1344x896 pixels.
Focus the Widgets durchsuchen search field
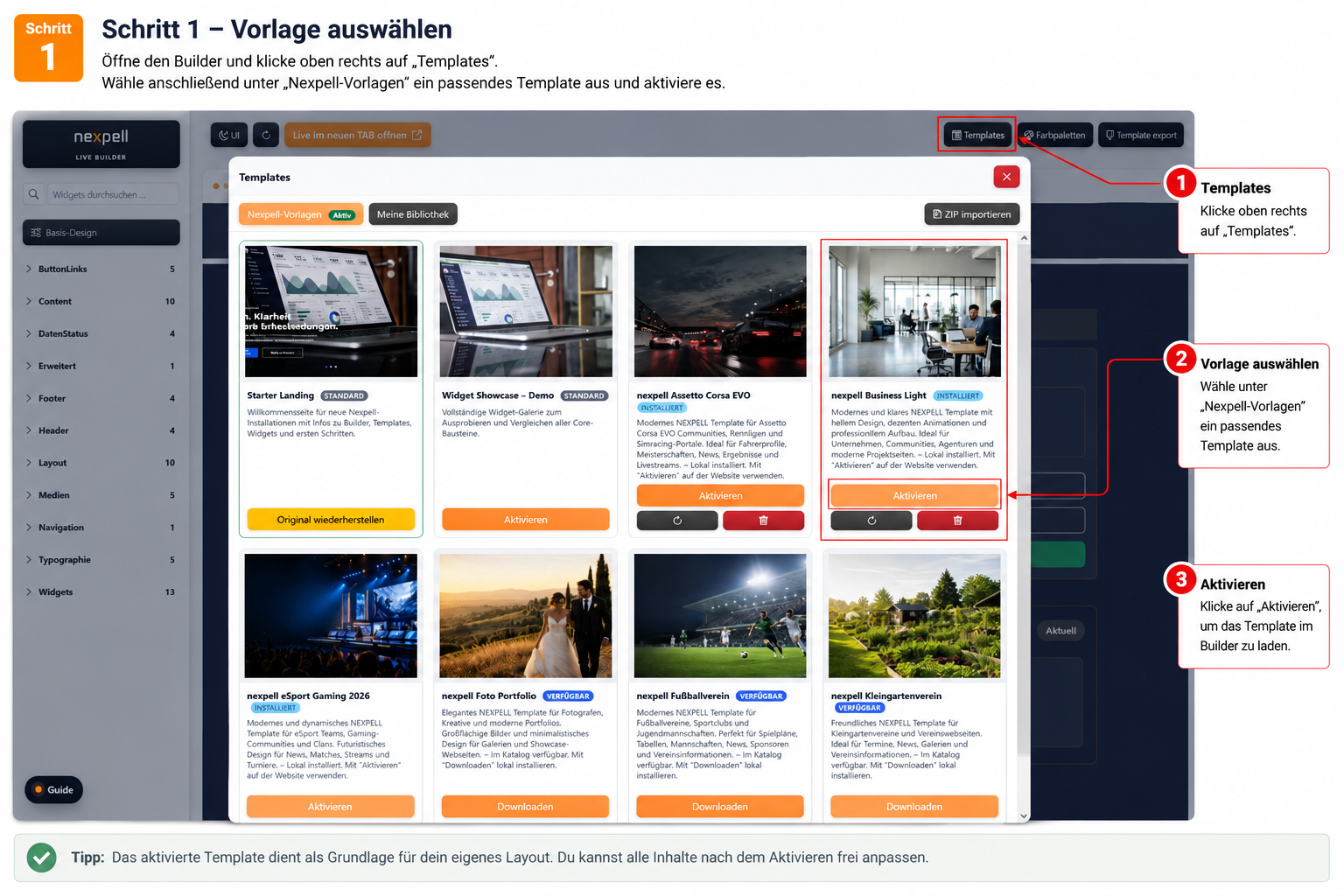pos(112,194)
